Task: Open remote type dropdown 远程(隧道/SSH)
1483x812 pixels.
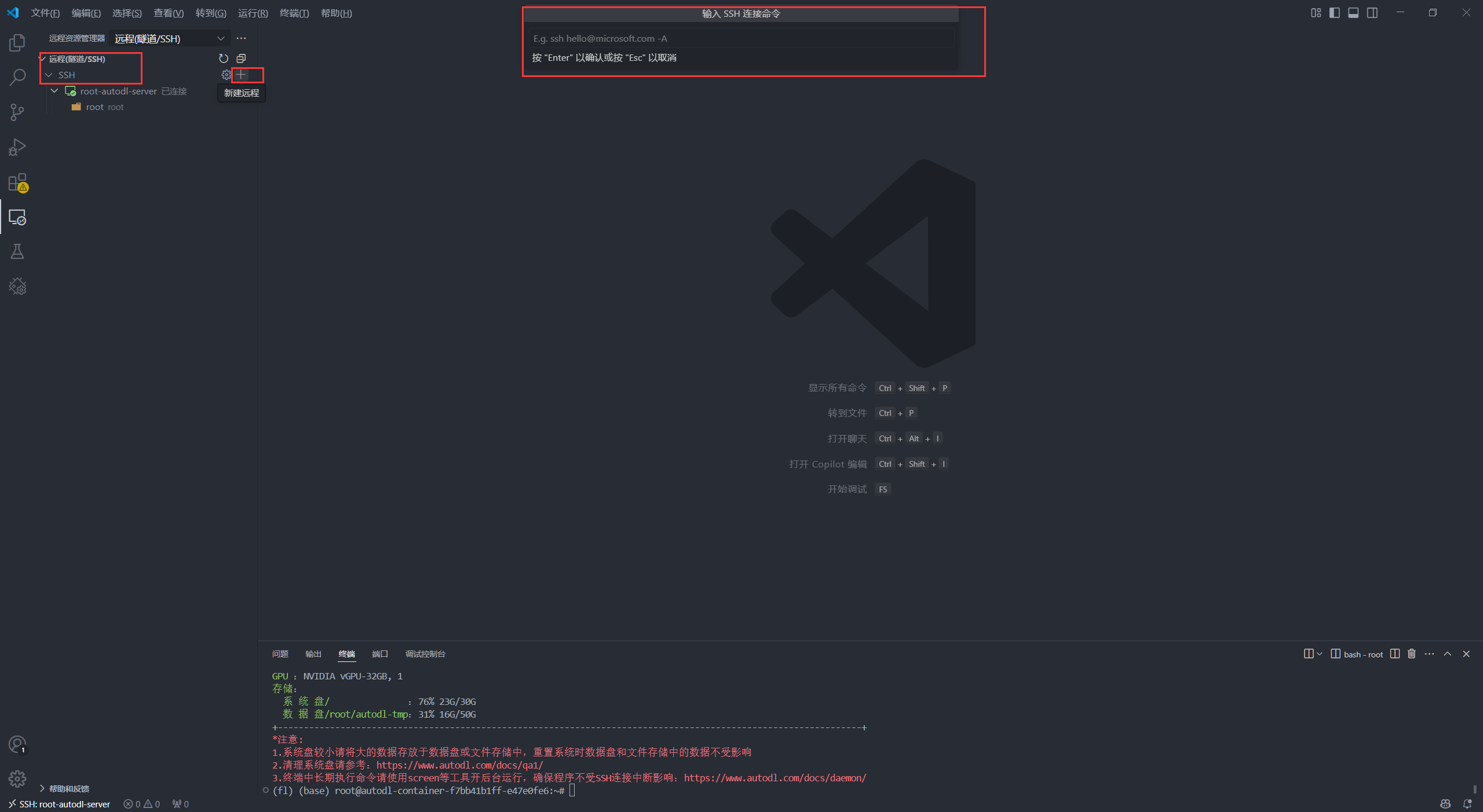Action: (x=169, y=39)
